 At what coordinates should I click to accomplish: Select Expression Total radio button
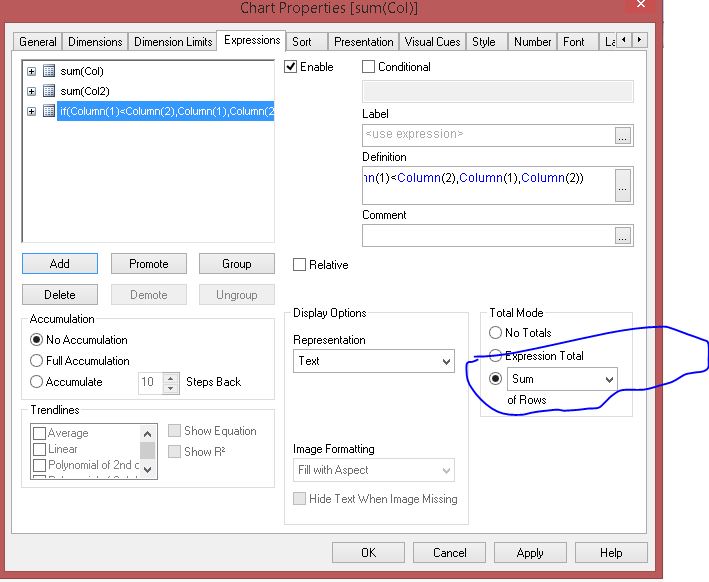tap(496, 356)
